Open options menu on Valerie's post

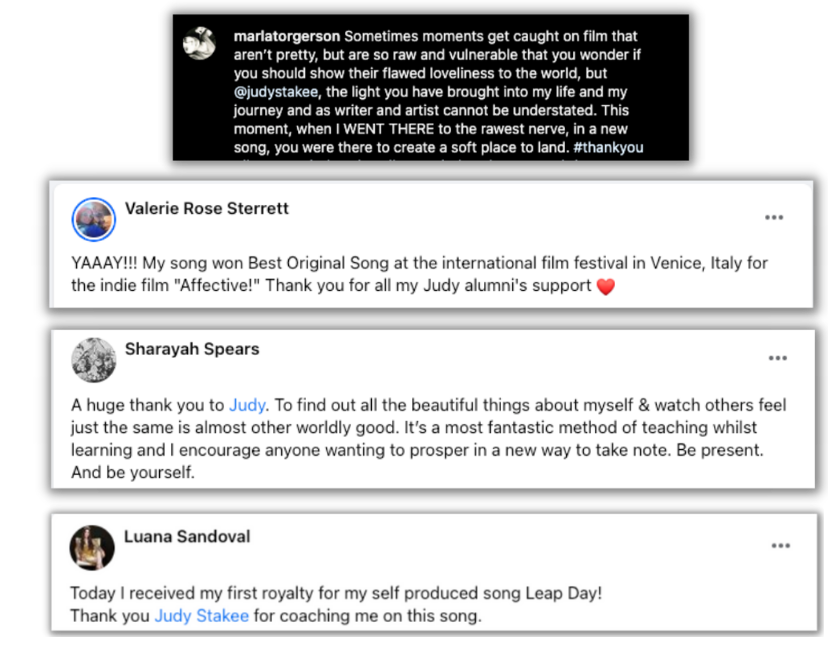(x=774, y=217)
